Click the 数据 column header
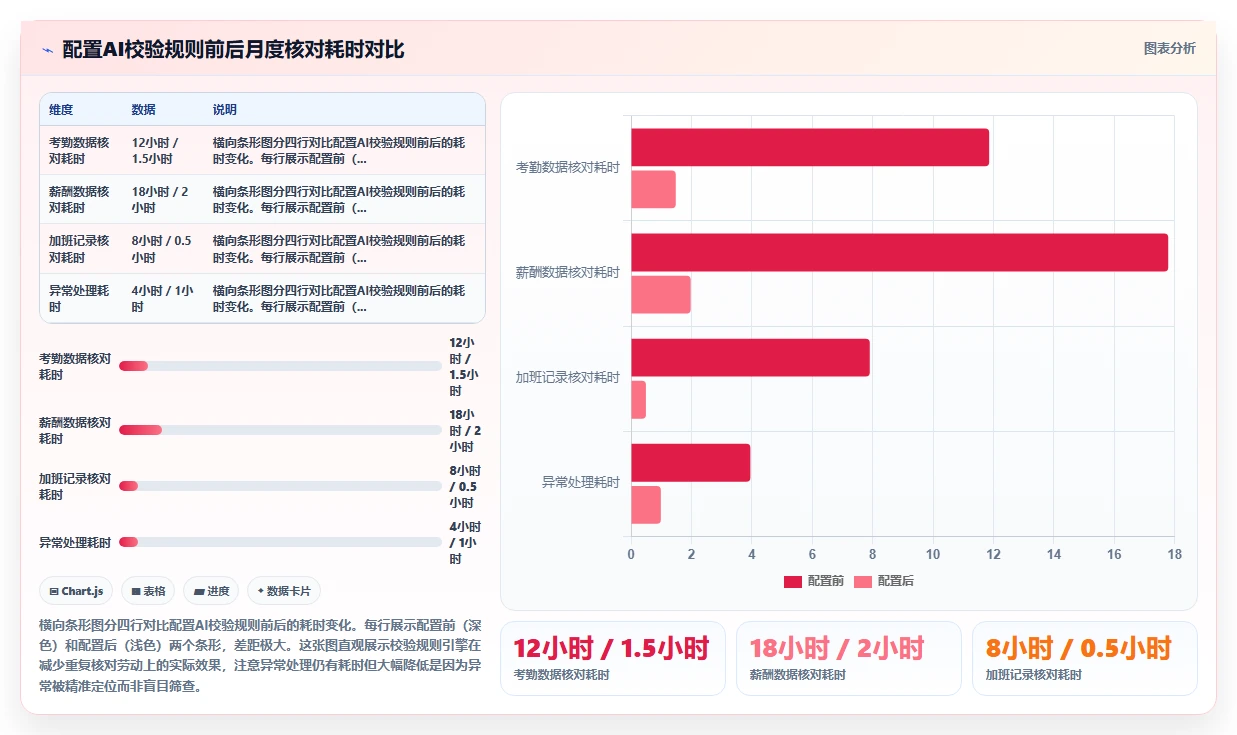Viewport: 1237px width, 735px height. click(x=143, y=110)
